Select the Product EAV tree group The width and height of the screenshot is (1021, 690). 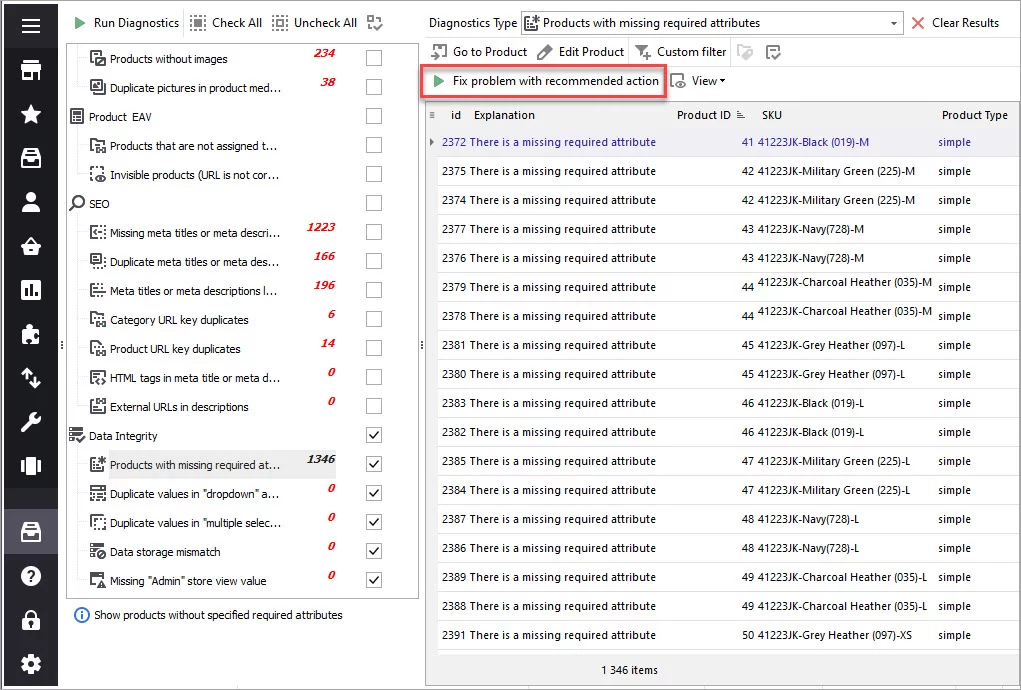(x=120, y=117)
